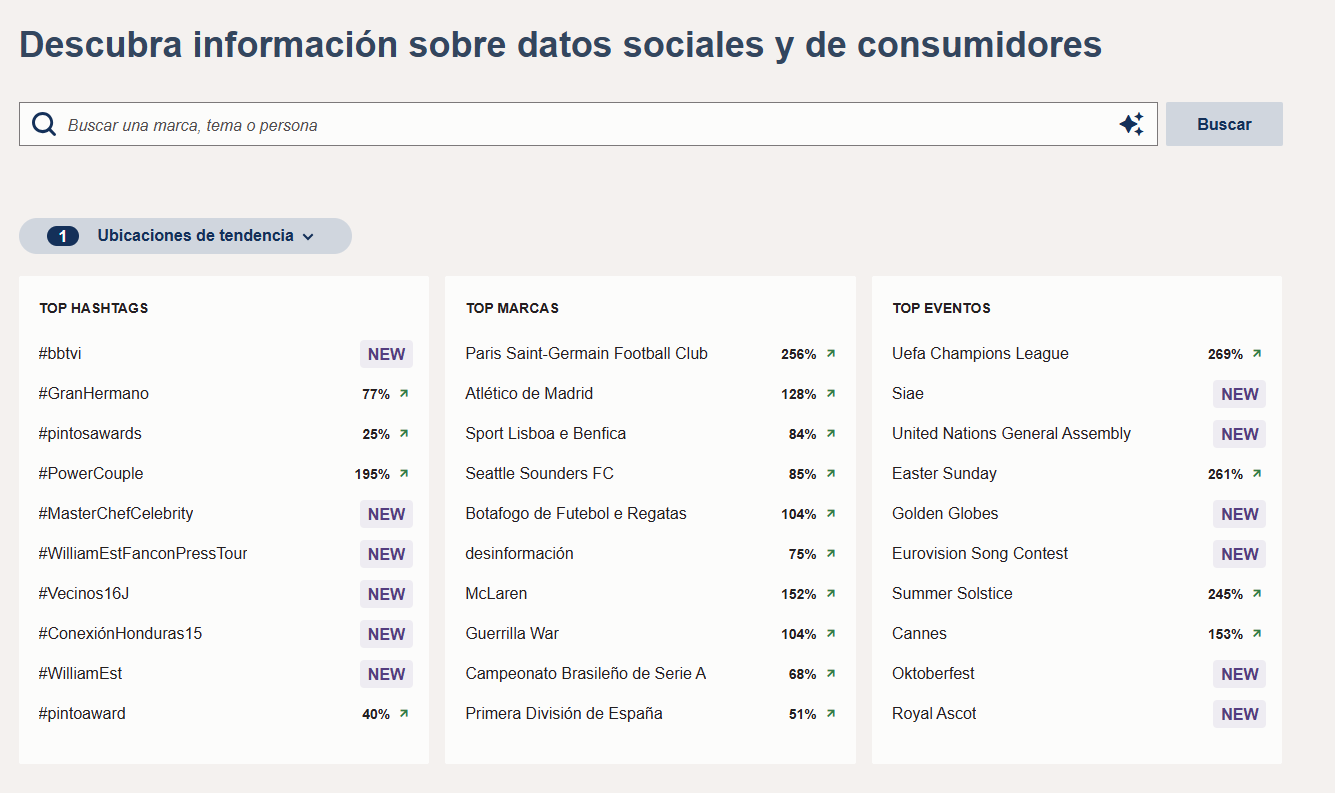Open Paris Saint-Germain Football Club brand
Viewport: 1335px width, 793px height.
pyautogui.click(x=586, y=354)
